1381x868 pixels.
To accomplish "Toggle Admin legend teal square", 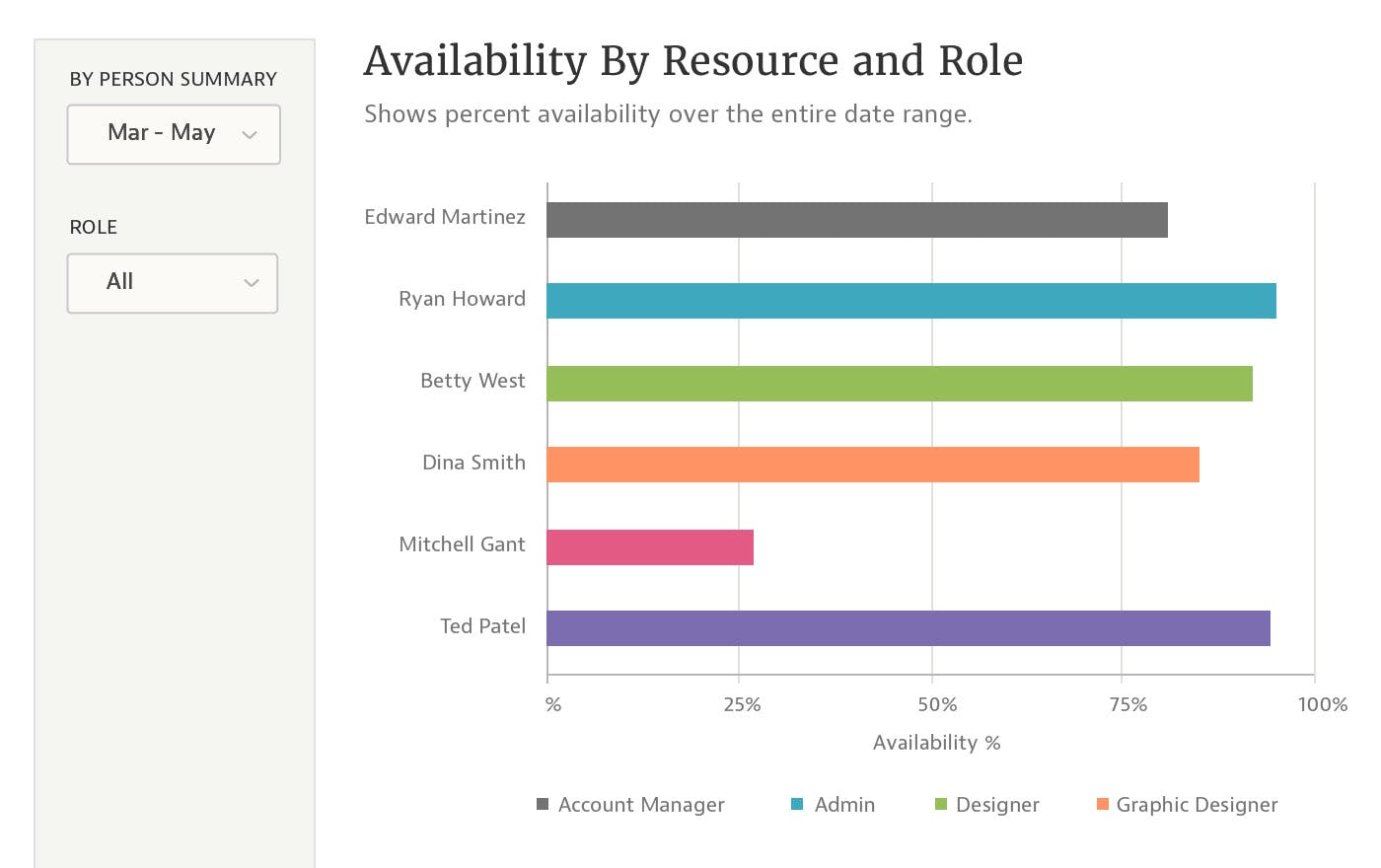I will [x=797, y=804].
